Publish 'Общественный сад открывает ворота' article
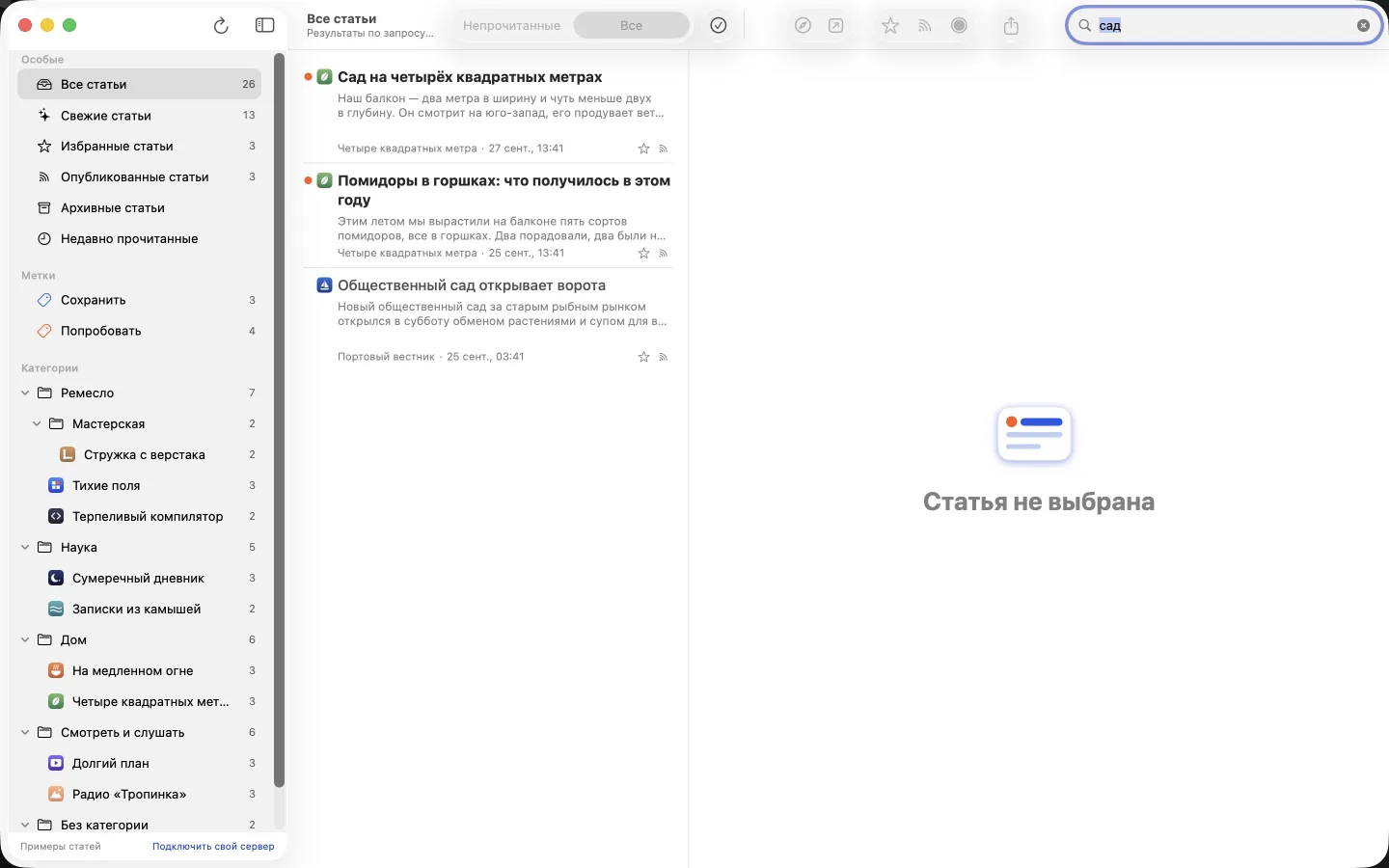 click(664, 357)
